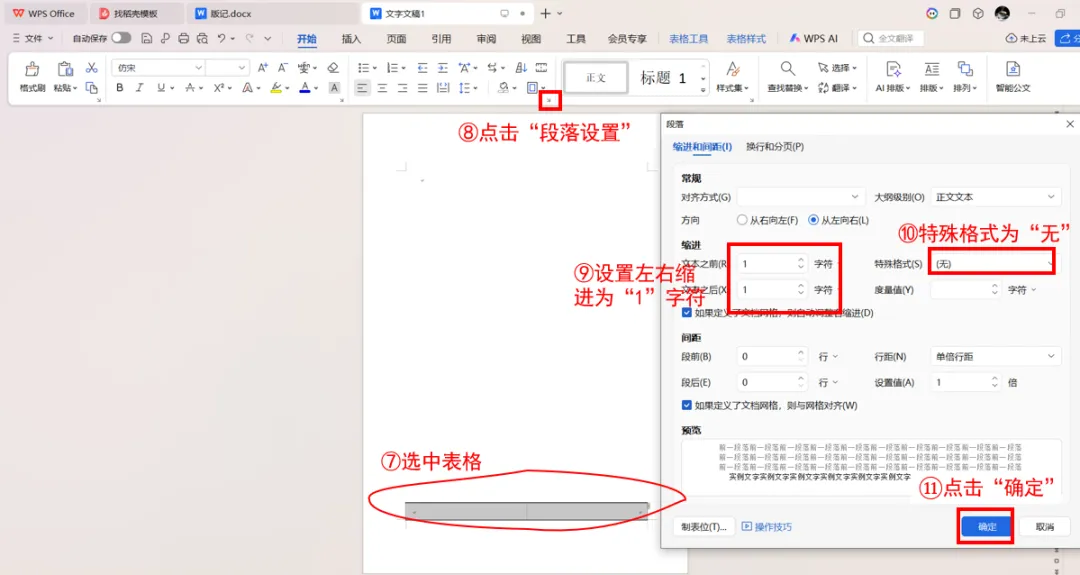Open the Tips (操作技巧) link
The image size is (1080, 575).
pos(767,527)
